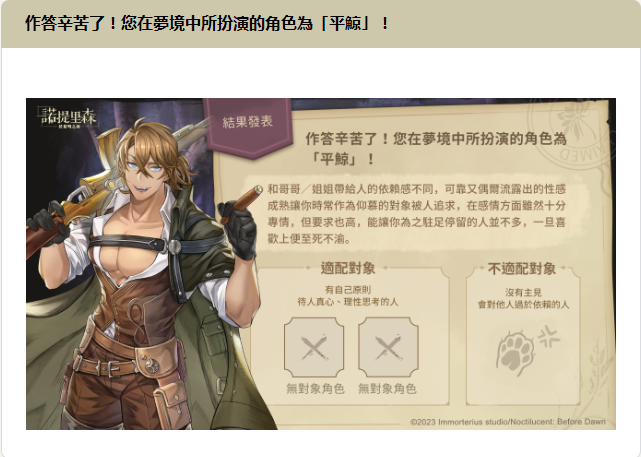
Task: Click the 適配對象 section heading
Action: pos(348,269)
